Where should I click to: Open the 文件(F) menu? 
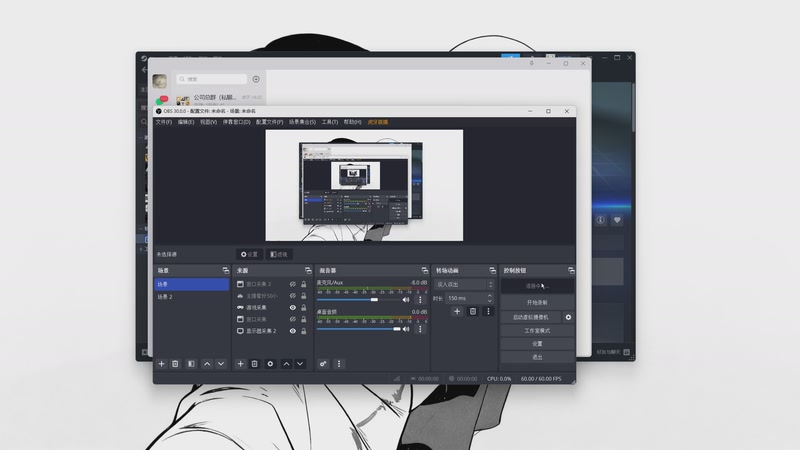163,122
